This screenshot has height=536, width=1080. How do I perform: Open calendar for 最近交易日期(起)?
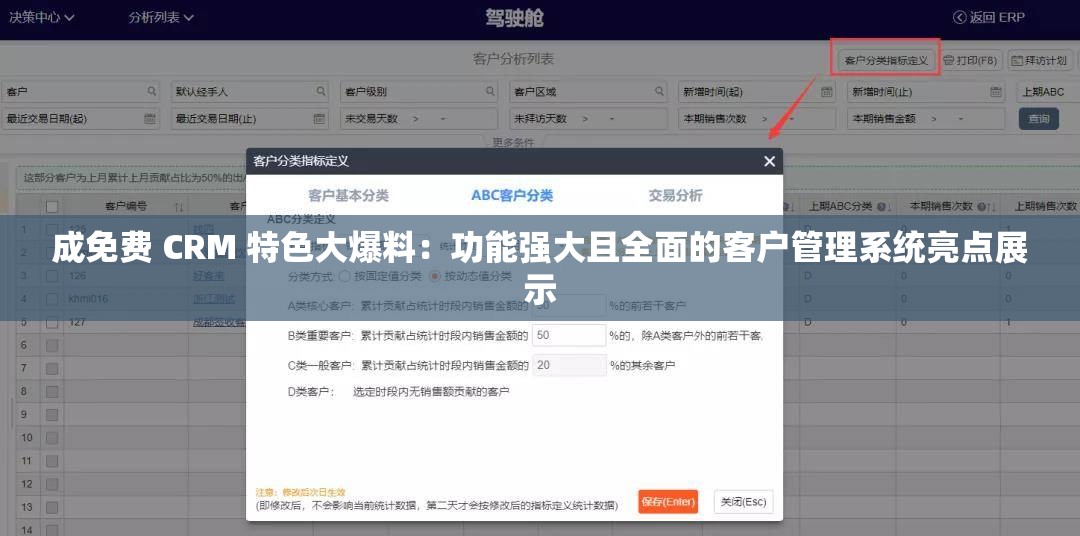[149, 118]
